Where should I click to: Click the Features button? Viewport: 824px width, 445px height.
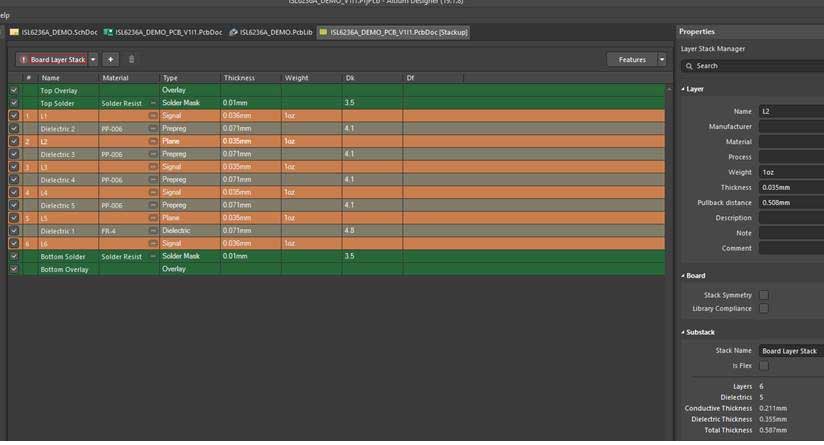click(x=631, y=60)
